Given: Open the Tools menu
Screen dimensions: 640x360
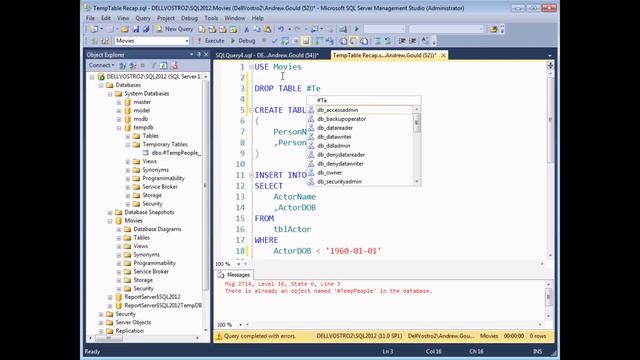Looking at the screenshot, I should 211,18.
